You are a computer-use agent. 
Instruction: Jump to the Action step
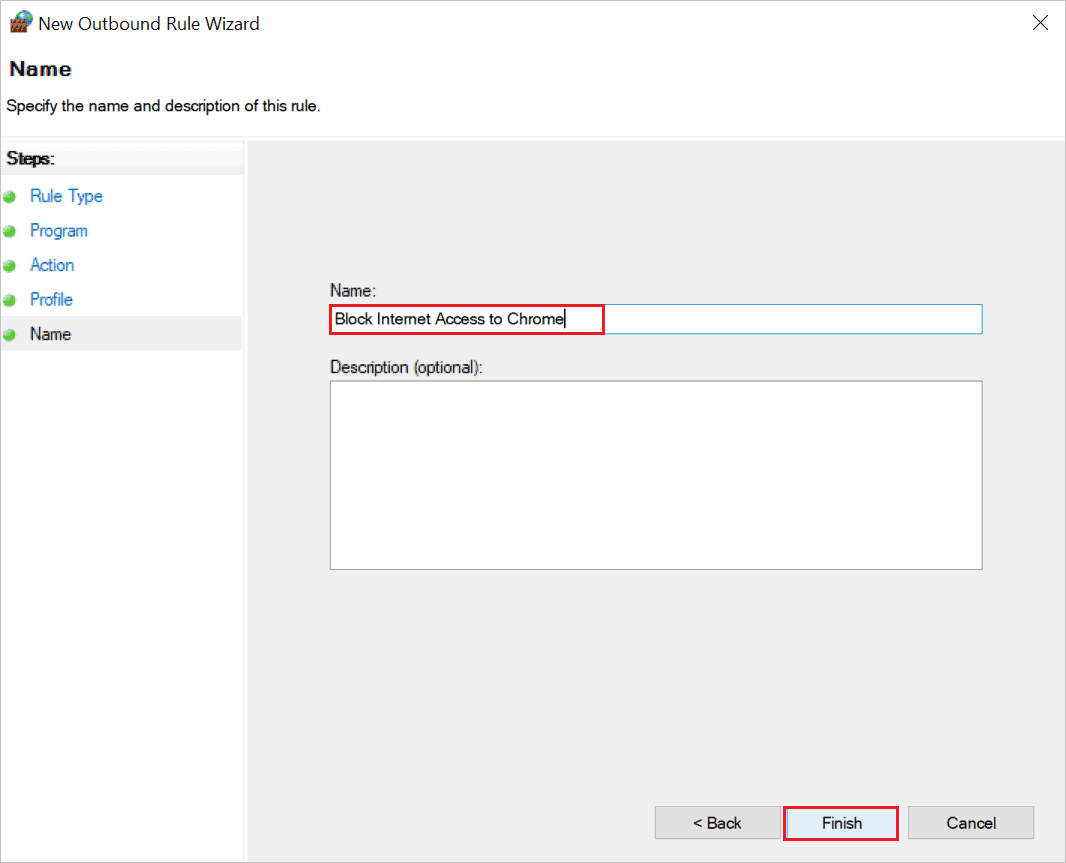pos(52,265)
